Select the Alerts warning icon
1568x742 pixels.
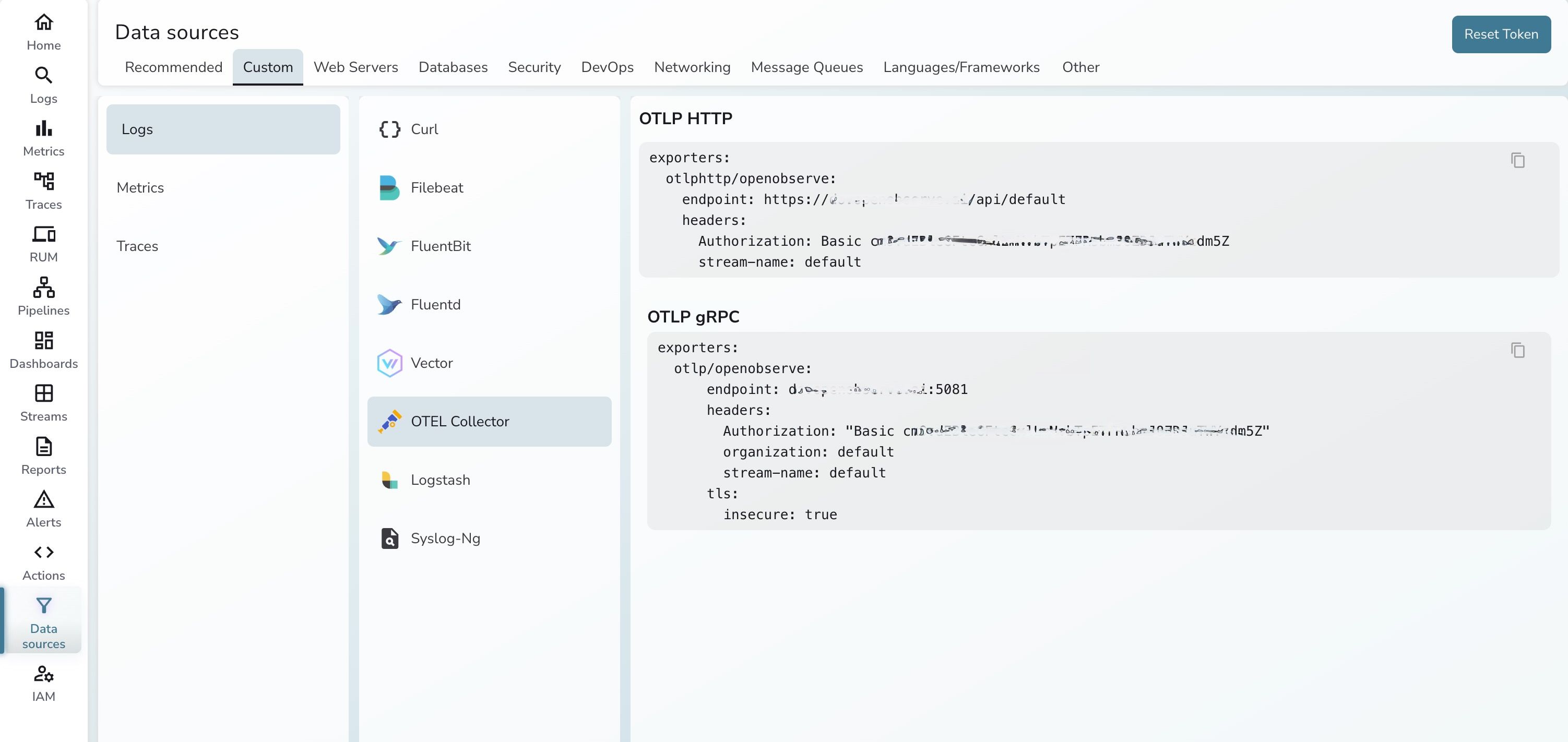point(43,499)
